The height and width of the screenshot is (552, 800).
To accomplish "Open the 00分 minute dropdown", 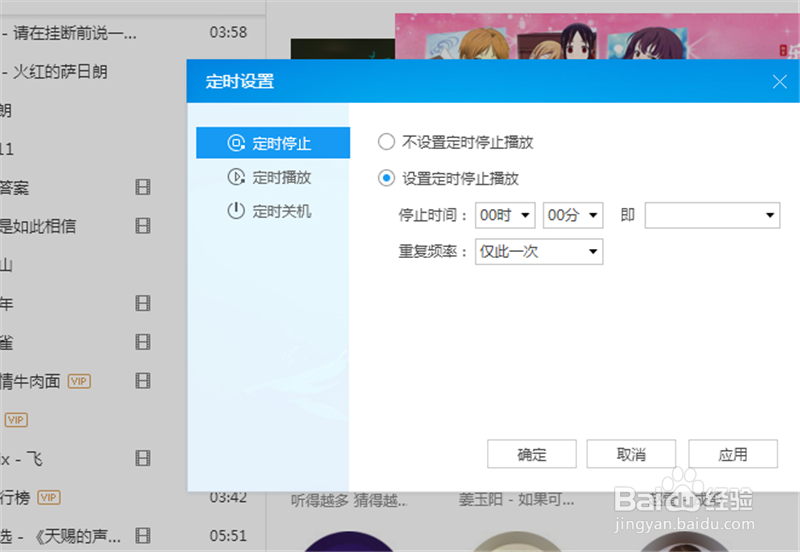I will point(573,215).
